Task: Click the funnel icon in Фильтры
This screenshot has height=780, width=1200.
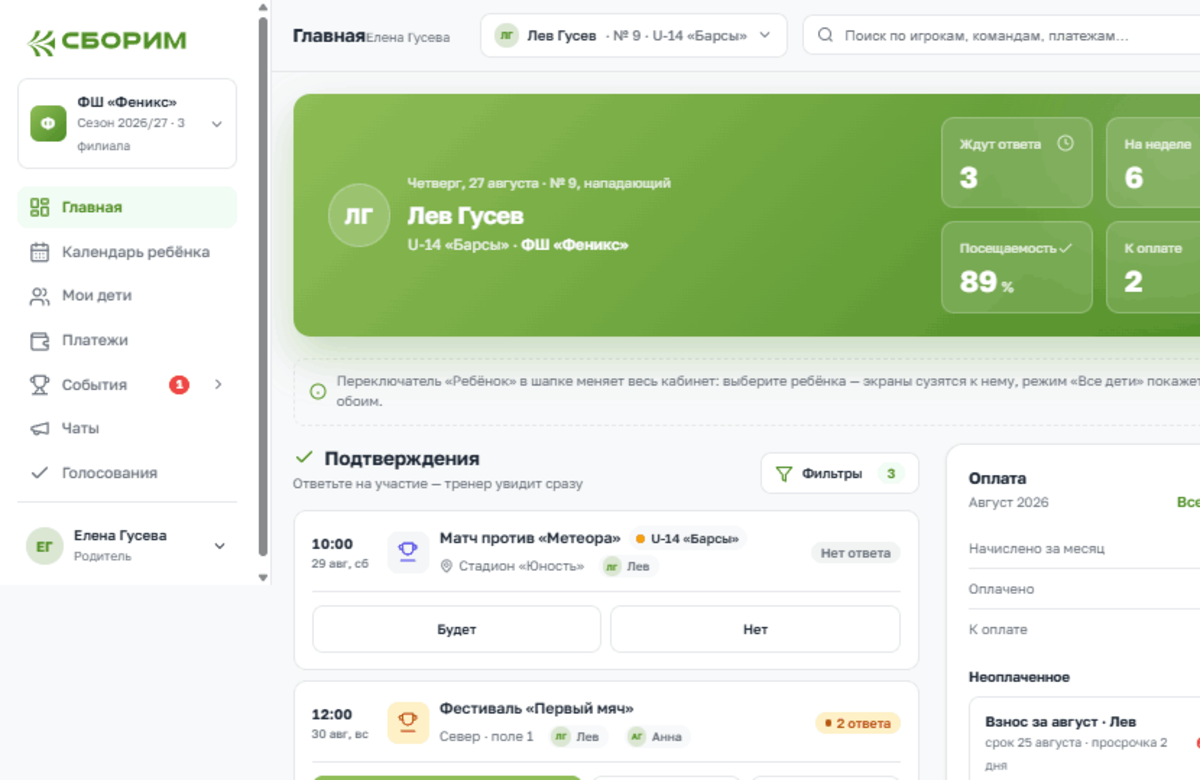Action: point(784,473)
